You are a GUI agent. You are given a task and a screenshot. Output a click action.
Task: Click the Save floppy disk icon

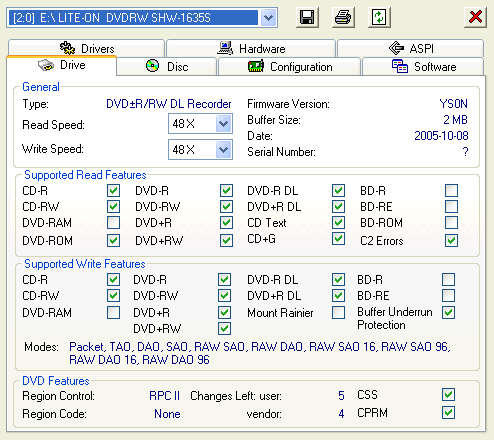pyautogui.click(x=307, y=17)
